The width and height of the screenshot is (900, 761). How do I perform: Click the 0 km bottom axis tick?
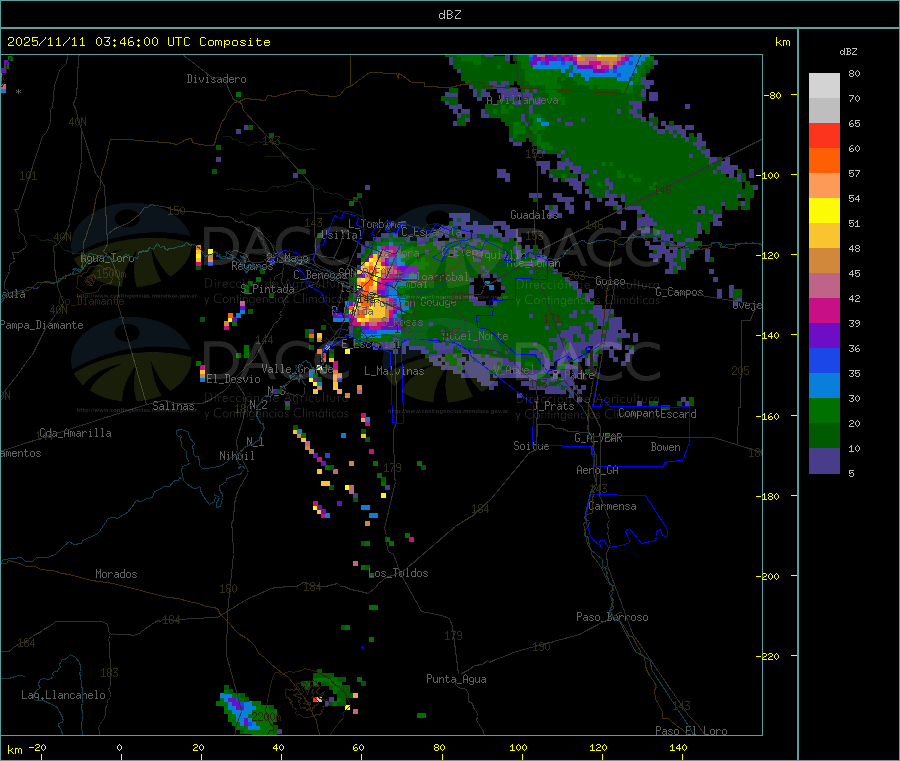click(119, 747)
